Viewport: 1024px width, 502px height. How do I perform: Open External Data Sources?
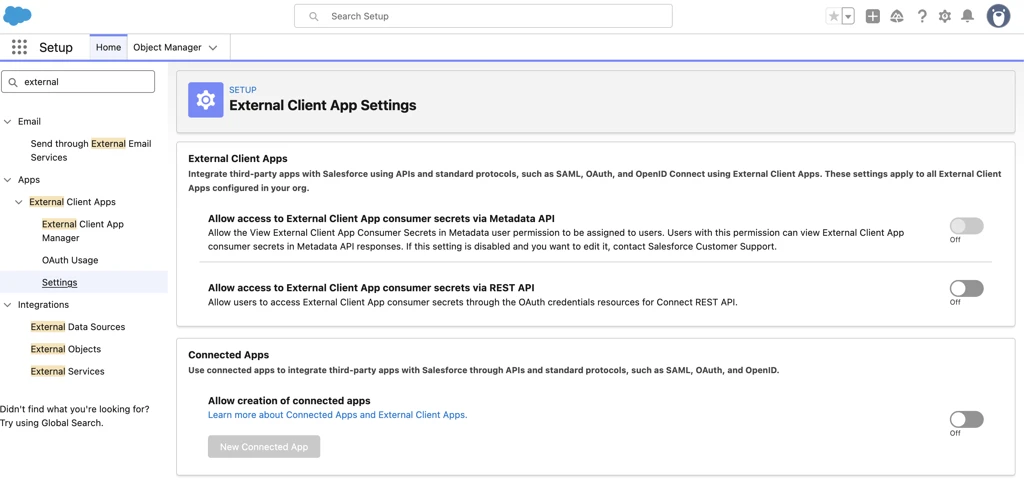(78, 326)
